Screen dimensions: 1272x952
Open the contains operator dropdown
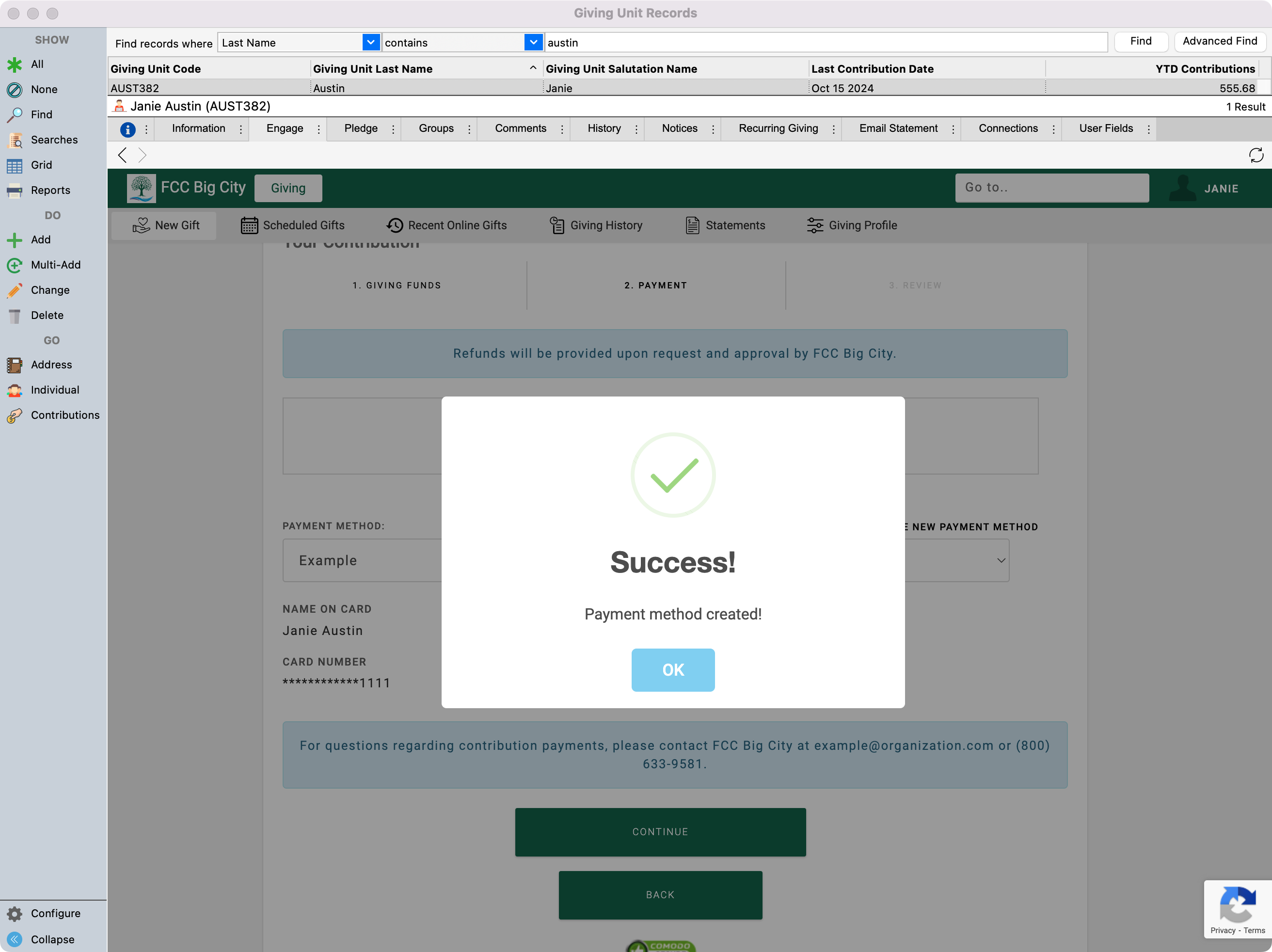(x=533, y=43)
